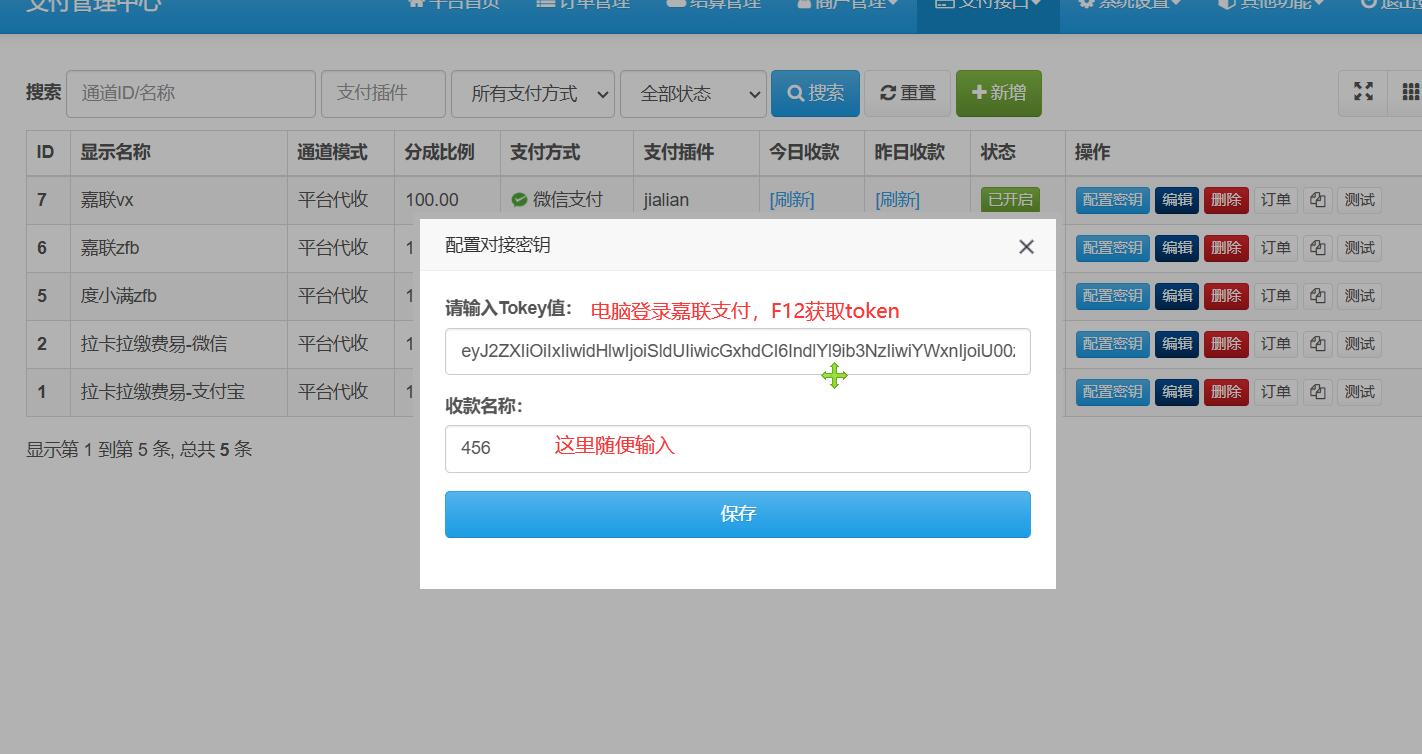The width and height of the screenshot is (1422, 754).
Task: Refresh 今日收款 for 嘉联vx
Action: point(792,200)
